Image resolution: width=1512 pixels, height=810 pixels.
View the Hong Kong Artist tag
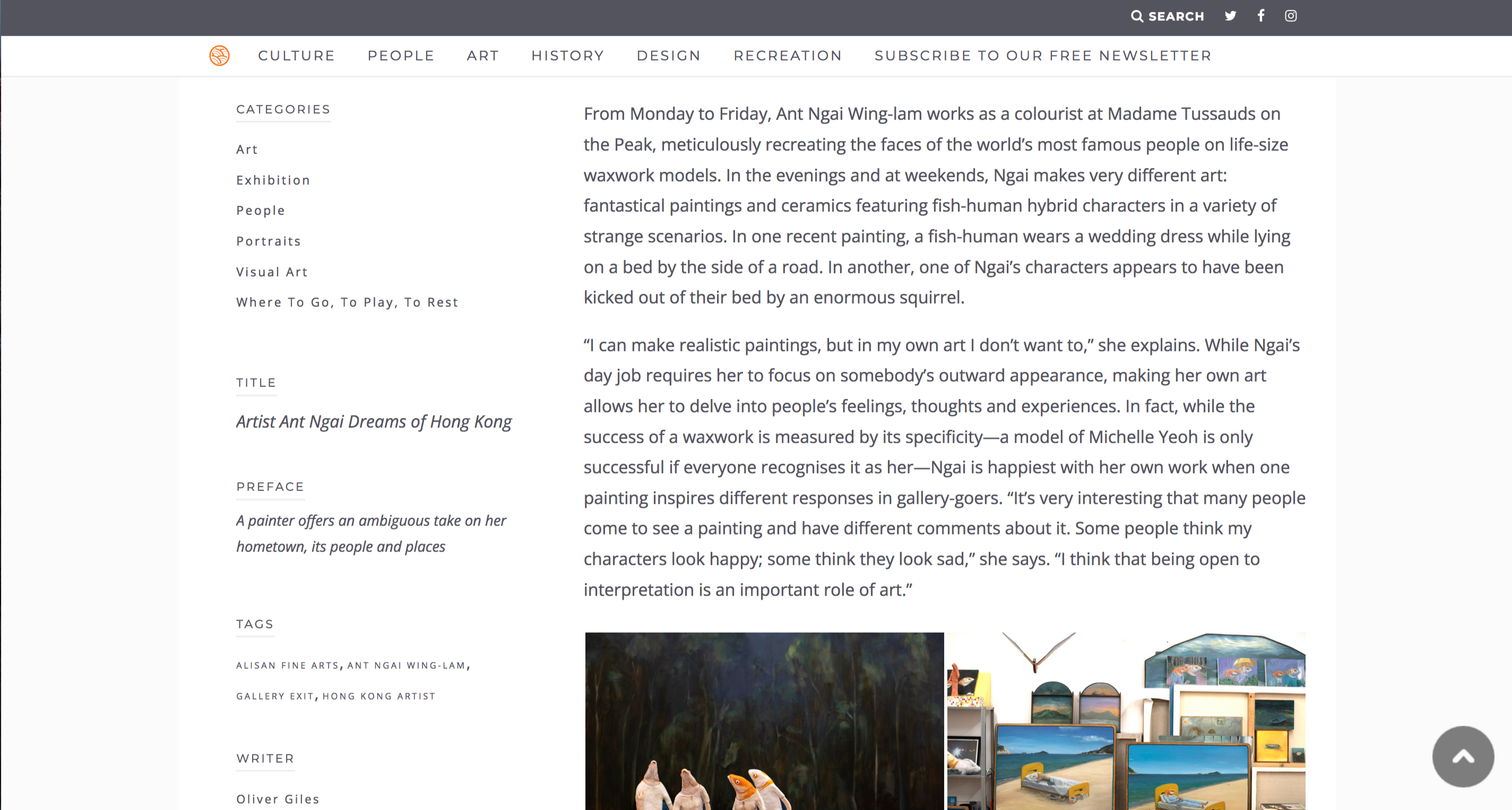[379, 696]
